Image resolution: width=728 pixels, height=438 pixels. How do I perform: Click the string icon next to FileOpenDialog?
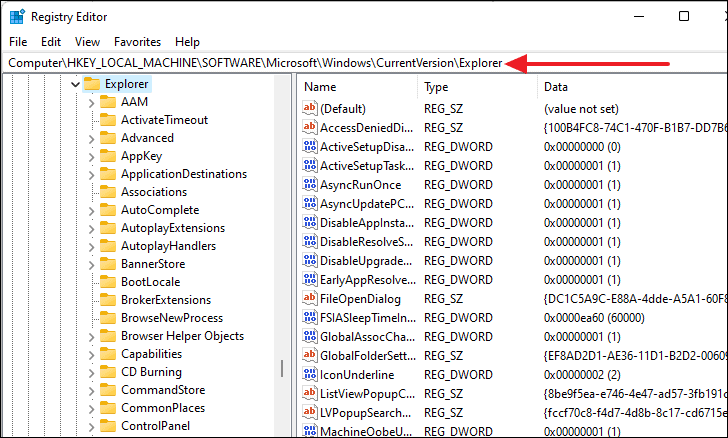tap(310, 299)
